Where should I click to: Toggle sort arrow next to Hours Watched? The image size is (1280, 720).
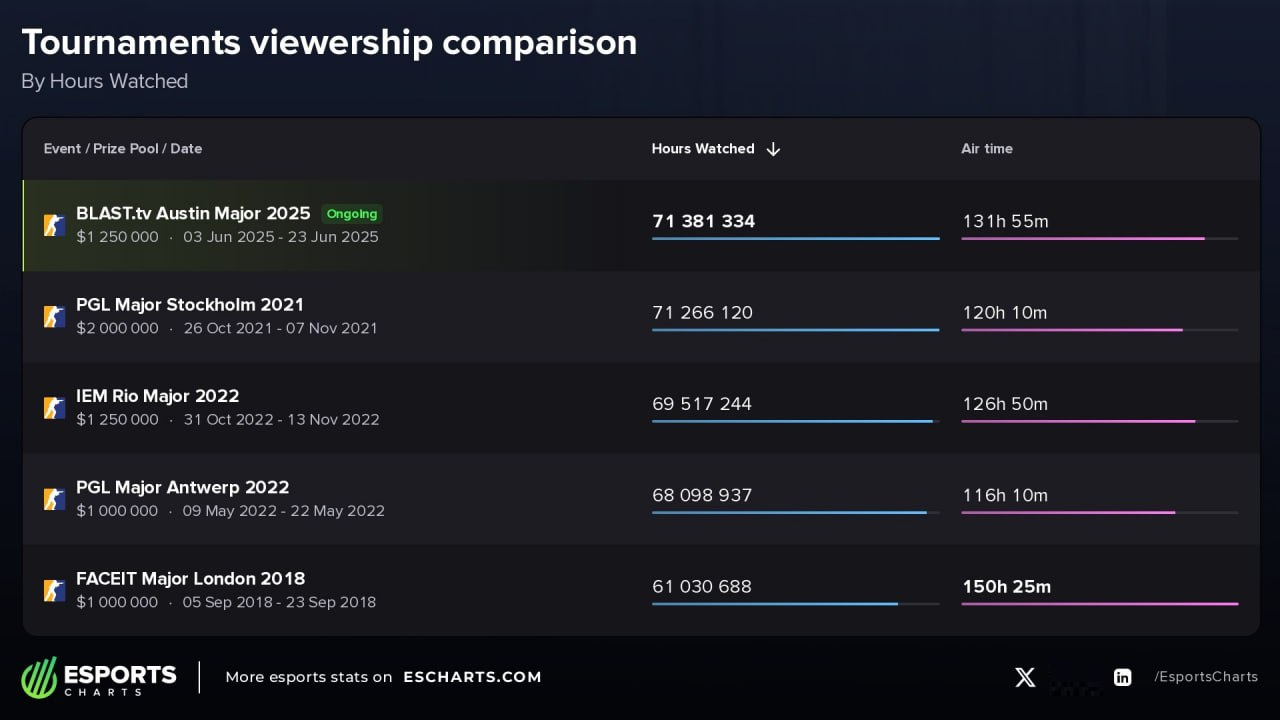click(773, 149)
